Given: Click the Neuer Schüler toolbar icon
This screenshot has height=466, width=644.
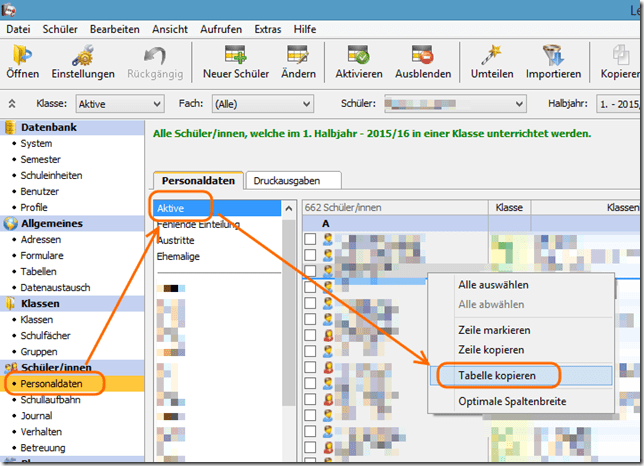Looking at the screenshot, I should click(x=237, y=54).
